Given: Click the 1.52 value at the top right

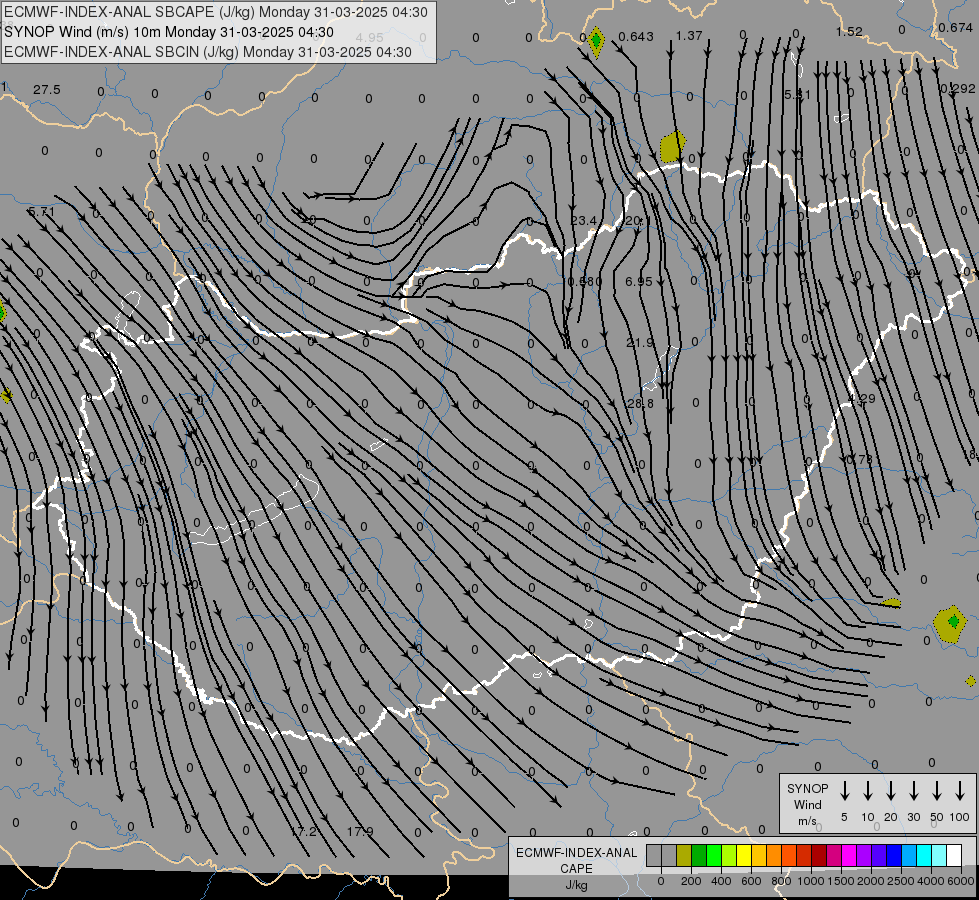Looking at the screenshot, I should point(849,31).
